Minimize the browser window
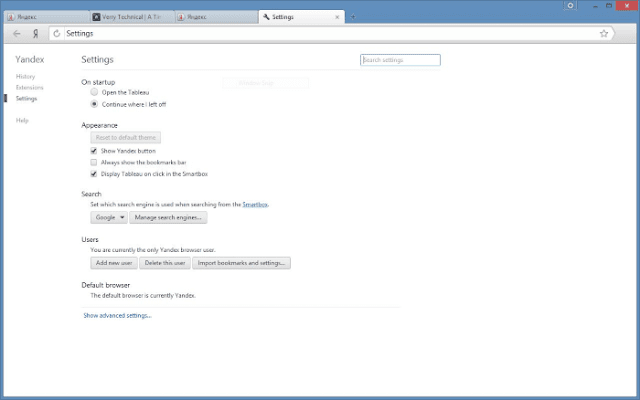Viewport: 640px width, 400px height. [596, 6]
